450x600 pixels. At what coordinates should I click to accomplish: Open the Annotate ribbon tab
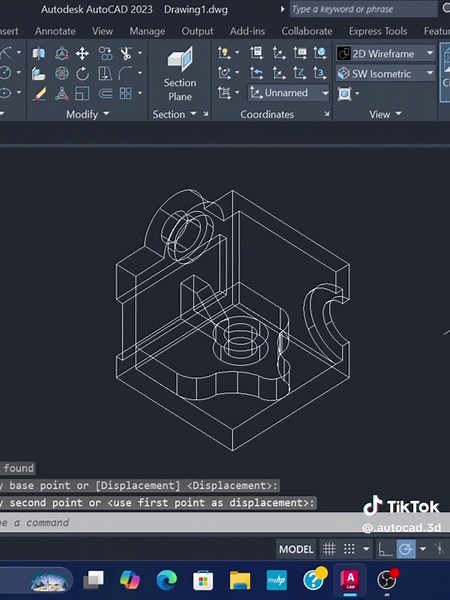pyautogui.click(x=55, y=31)
